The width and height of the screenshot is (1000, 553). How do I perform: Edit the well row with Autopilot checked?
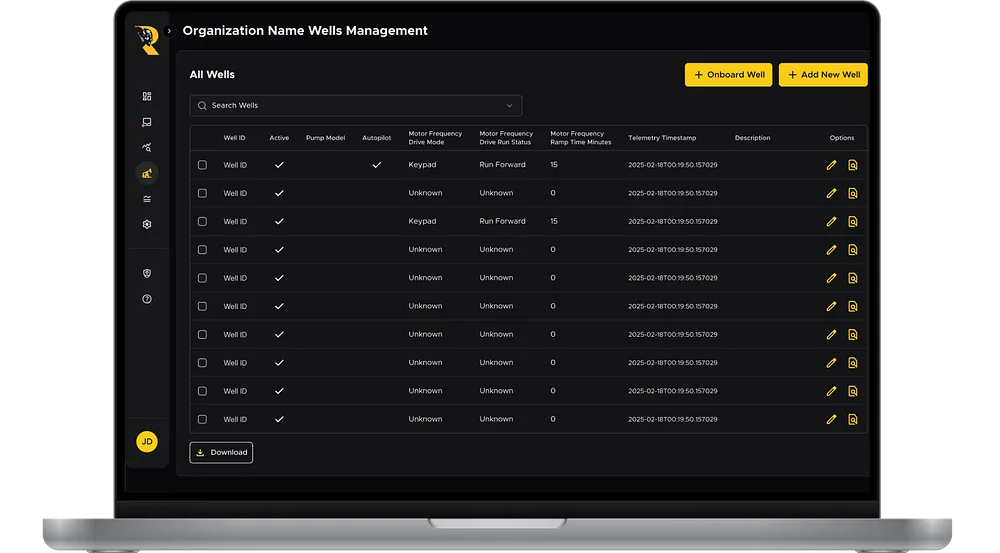(831, 165)
